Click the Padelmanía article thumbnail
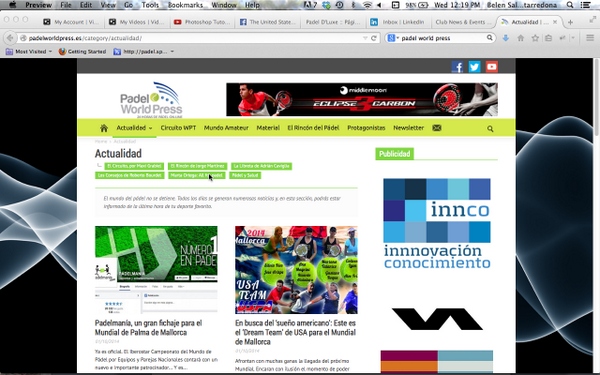The height and width of the screenshot is (375, 600). pyautogui.click(x=156, y=270)
